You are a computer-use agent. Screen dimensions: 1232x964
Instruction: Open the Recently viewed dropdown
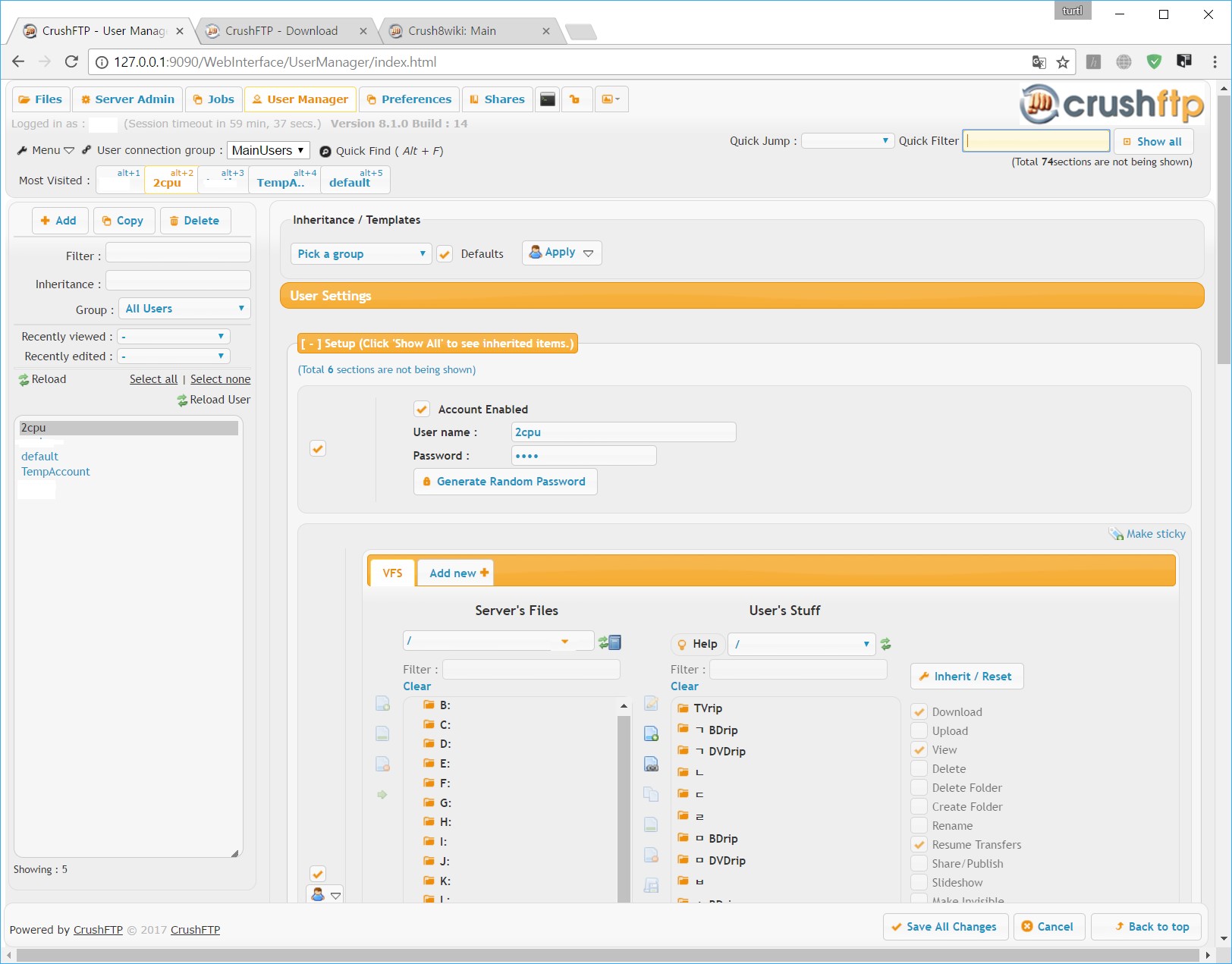[174, 336]
